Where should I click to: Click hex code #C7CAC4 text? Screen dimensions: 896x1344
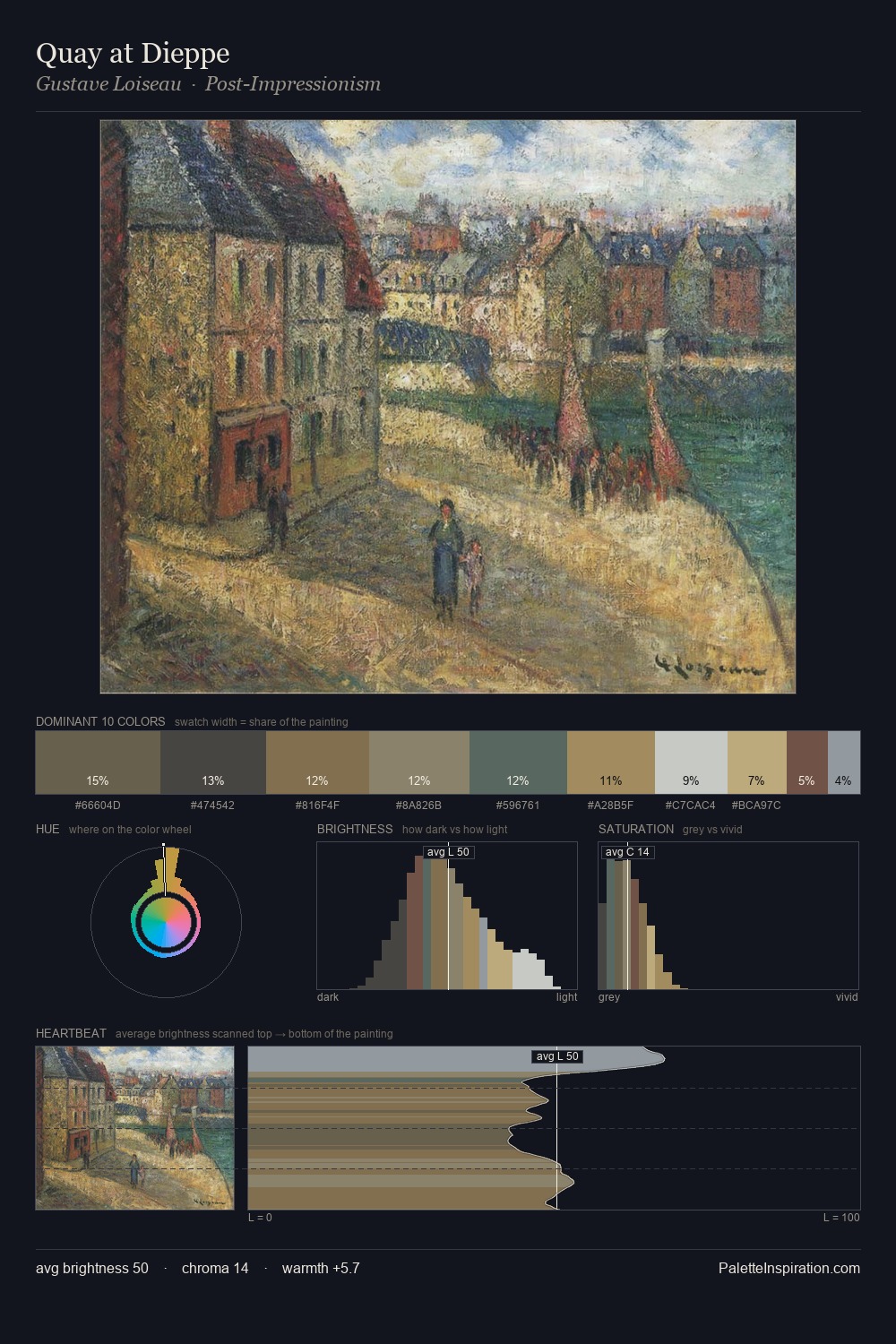click(x=690, y=805)
